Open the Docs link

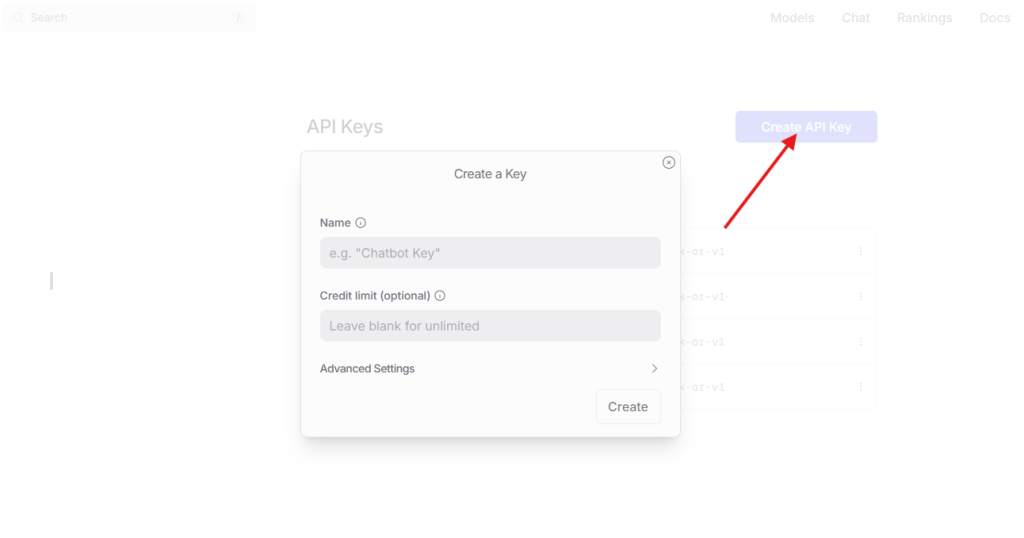point(995,18)
